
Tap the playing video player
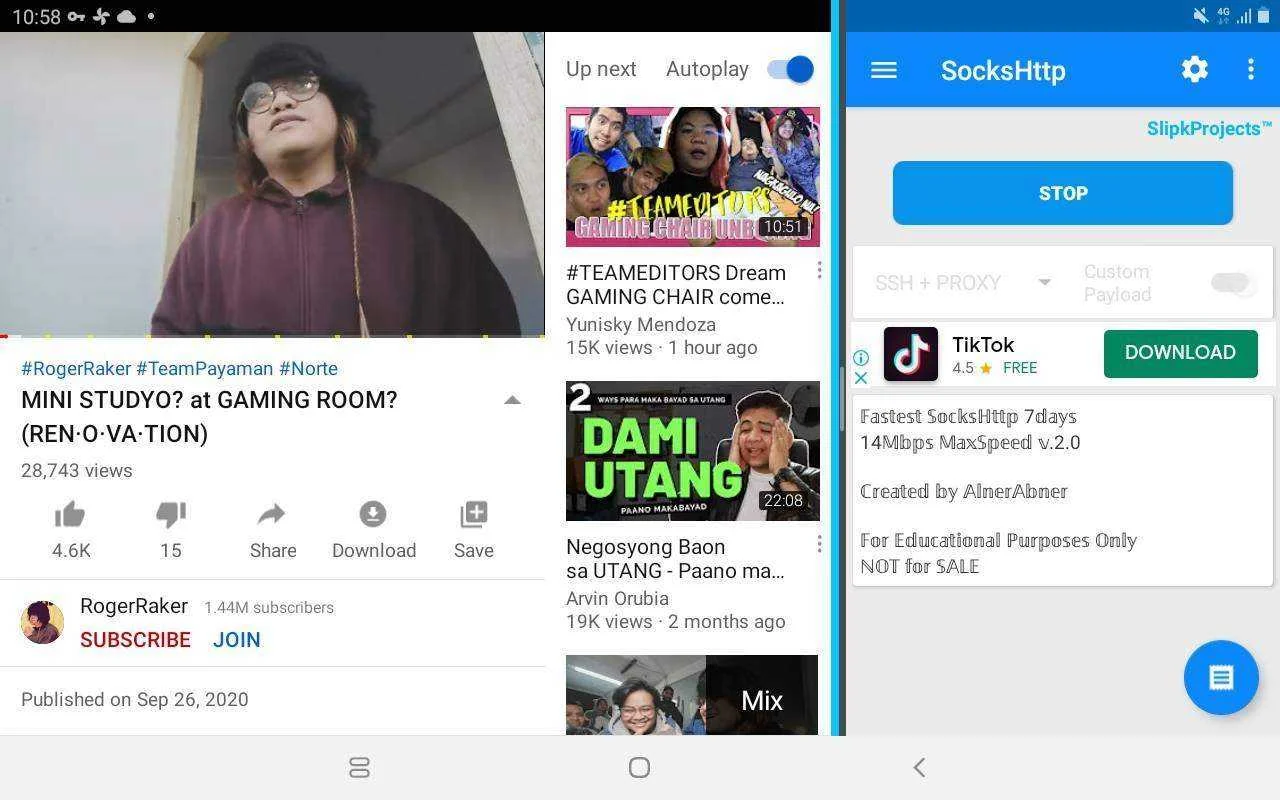(x=272, y=184)
